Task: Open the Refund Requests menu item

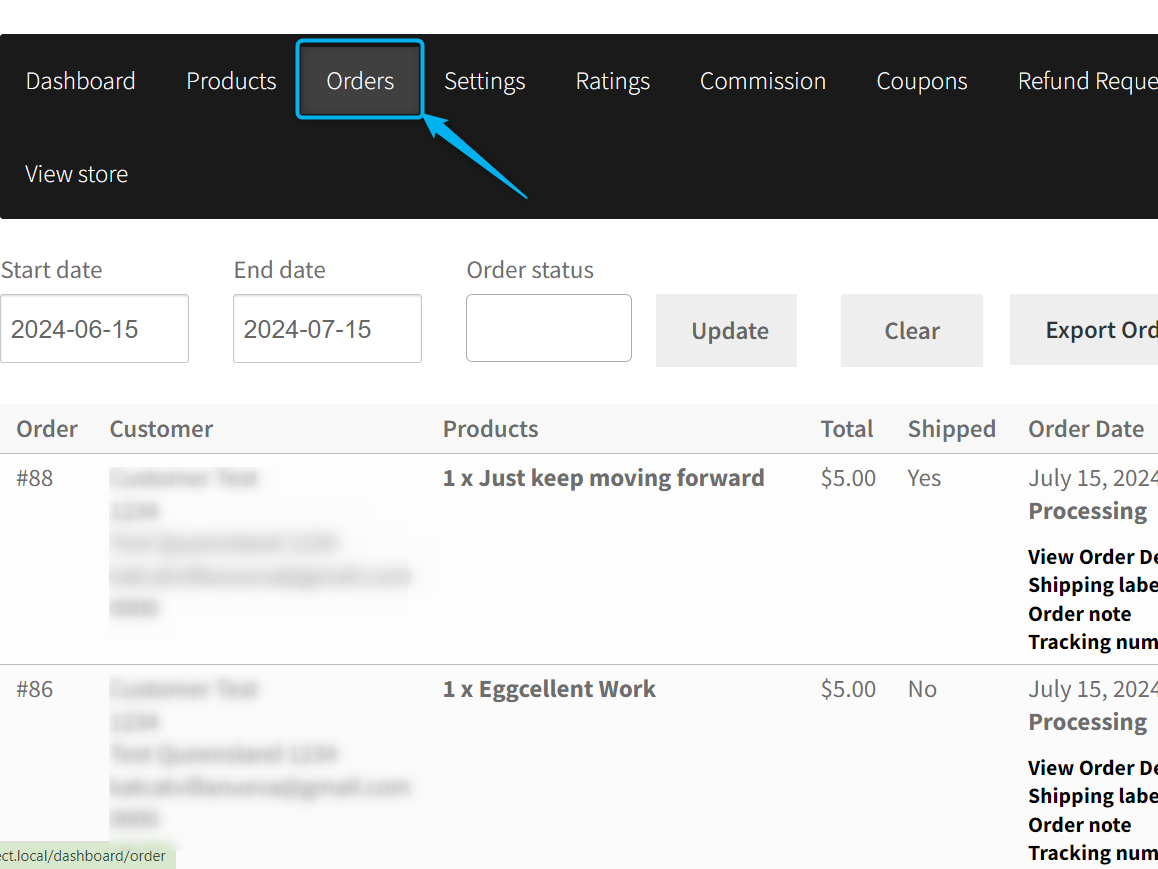Action: click(x=1086, y=81)
